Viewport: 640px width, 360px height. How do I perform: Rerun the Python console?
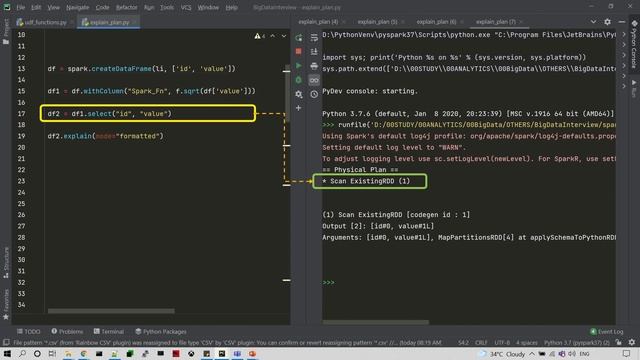(x=299, y=38)
